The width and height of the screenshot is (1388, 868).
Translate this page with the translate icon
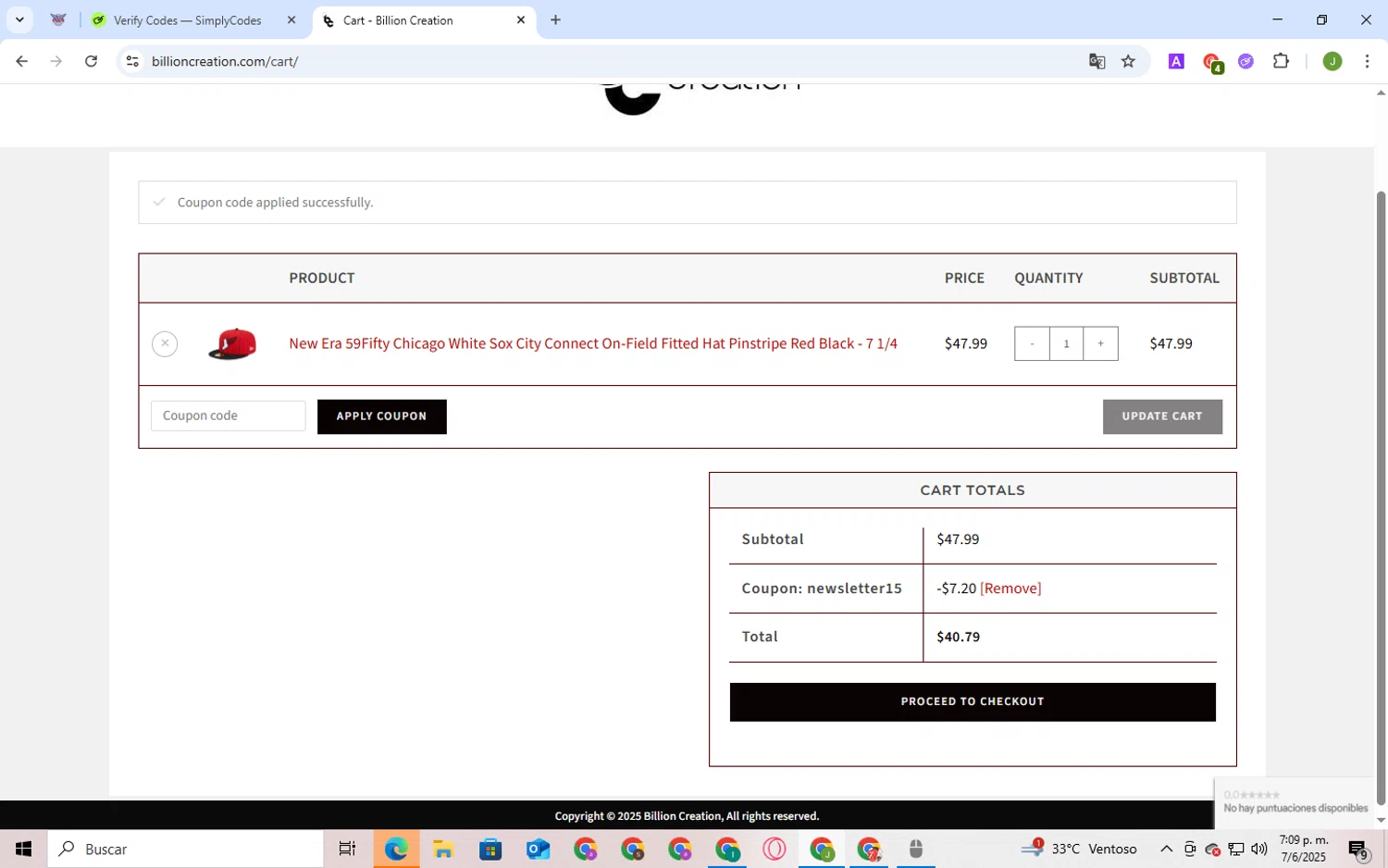click(x=1097, y=61)
